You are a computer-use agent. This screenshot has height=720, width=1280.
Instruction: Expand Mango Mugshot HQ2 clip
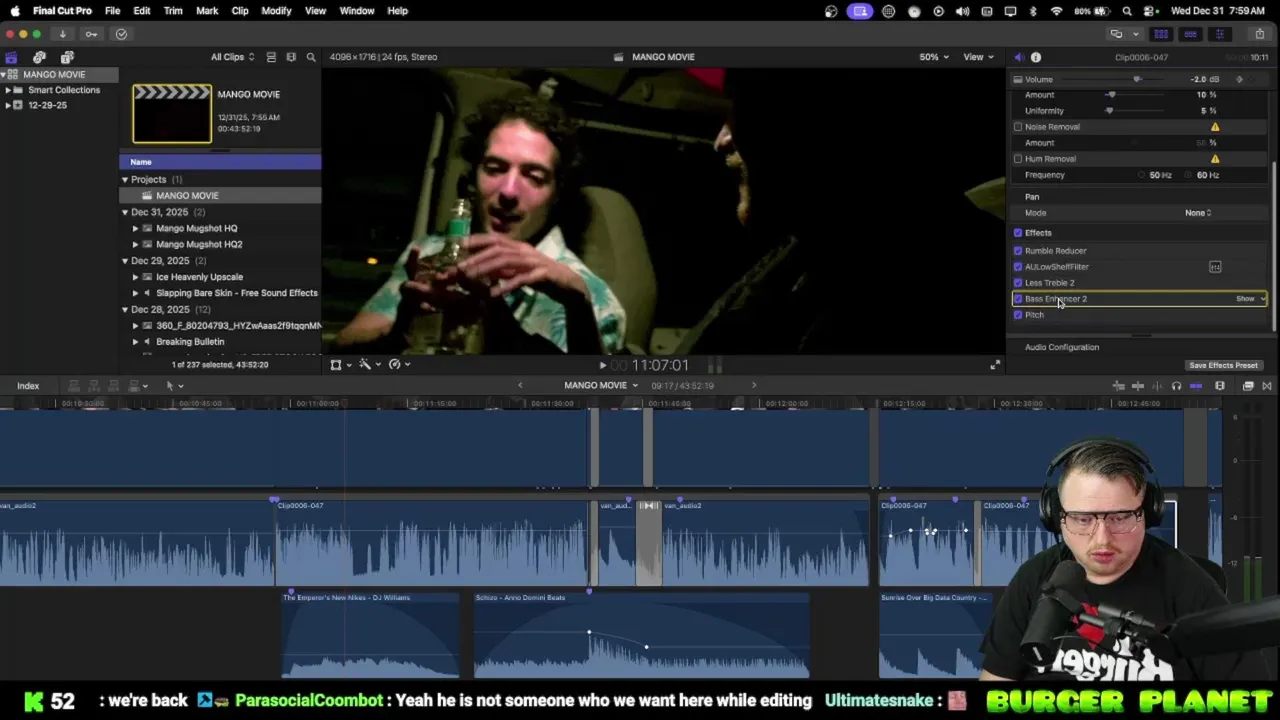[136, 244]
